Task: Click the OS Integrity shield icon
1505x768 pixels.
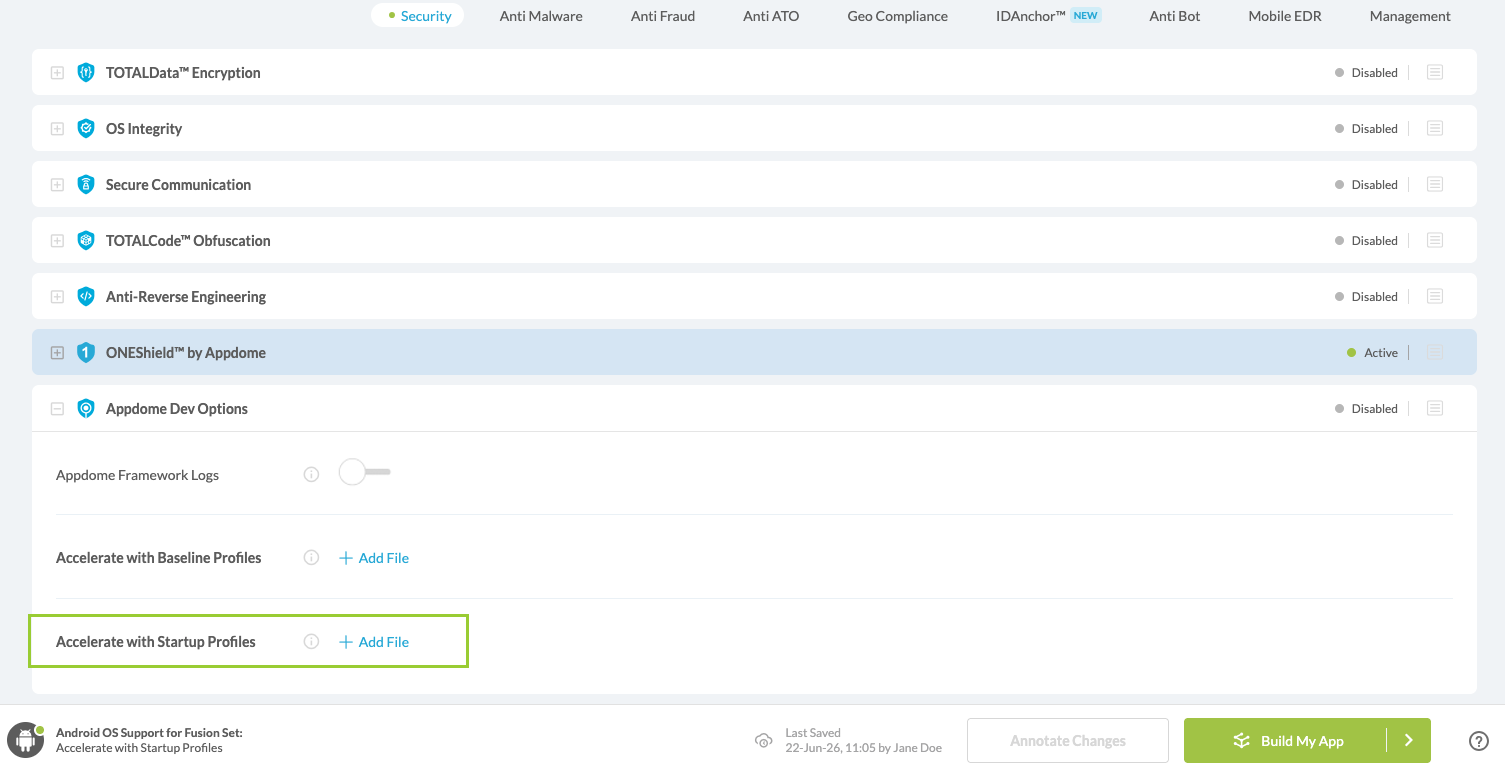Action: (x=86, y=128)
